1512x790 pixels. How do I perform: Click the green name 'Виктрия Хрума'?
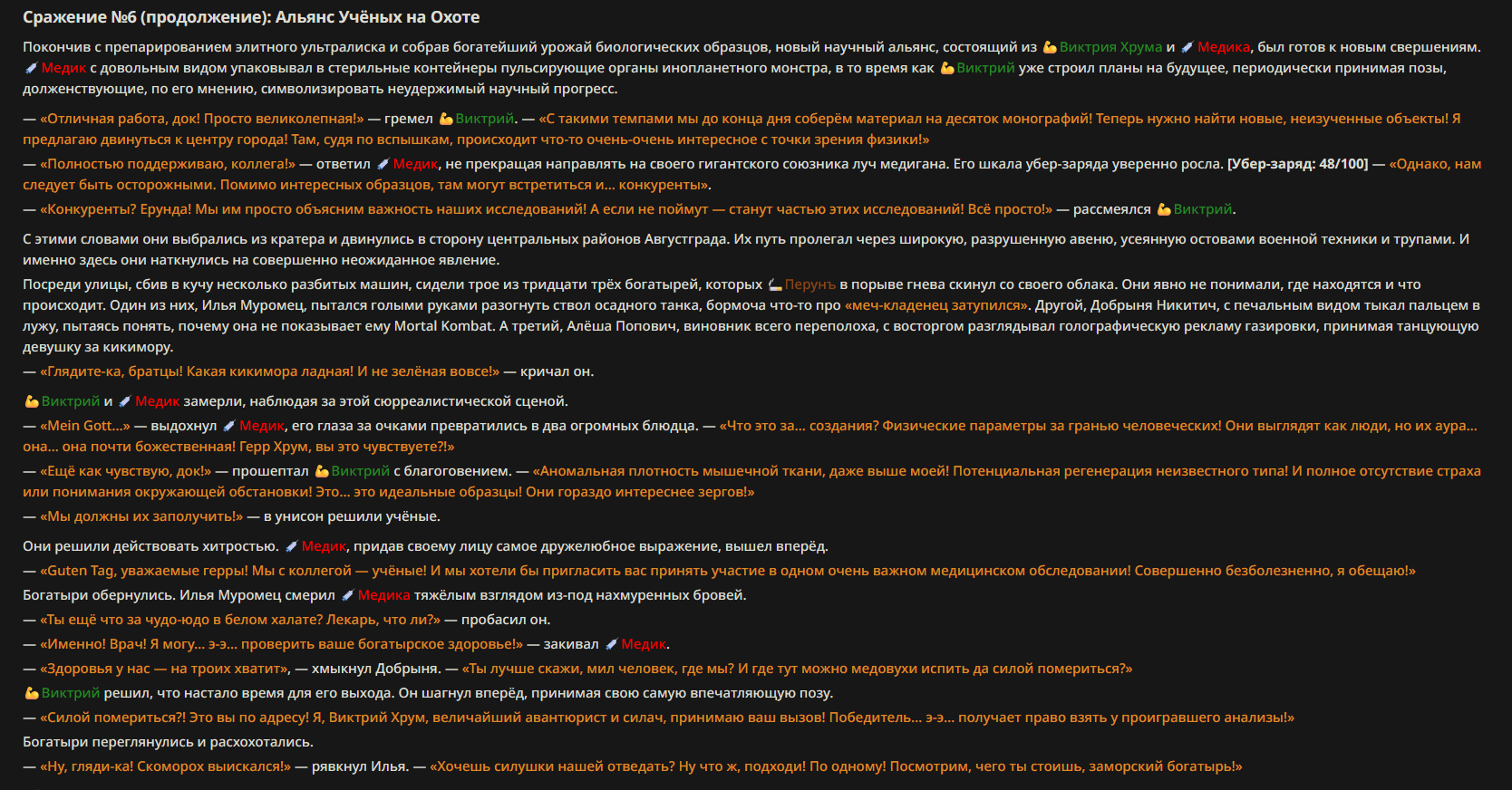pos(1110,47)
